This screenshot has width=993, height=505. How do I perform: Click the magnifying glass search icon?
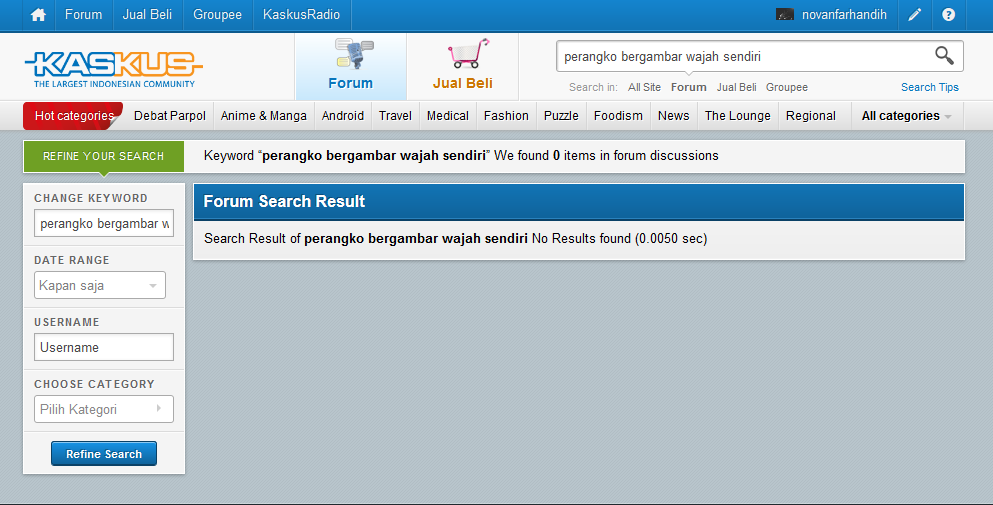pos(944,56)
